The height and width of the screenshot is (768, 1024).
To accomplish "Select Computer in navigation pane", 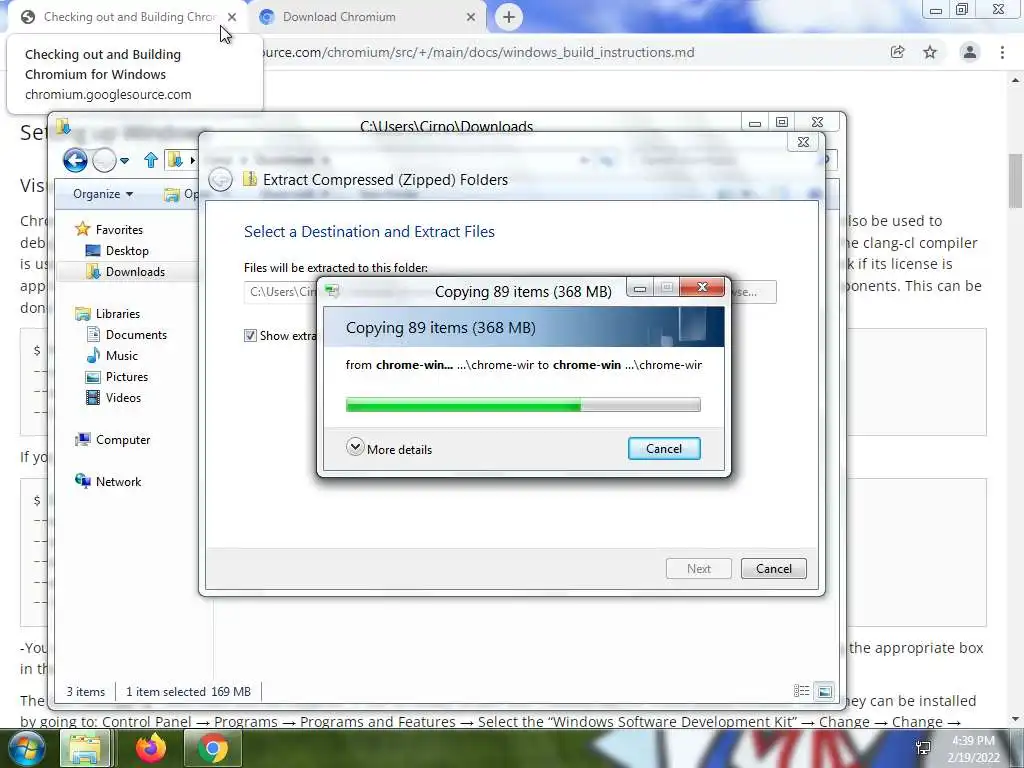I will tap(112, 440).
